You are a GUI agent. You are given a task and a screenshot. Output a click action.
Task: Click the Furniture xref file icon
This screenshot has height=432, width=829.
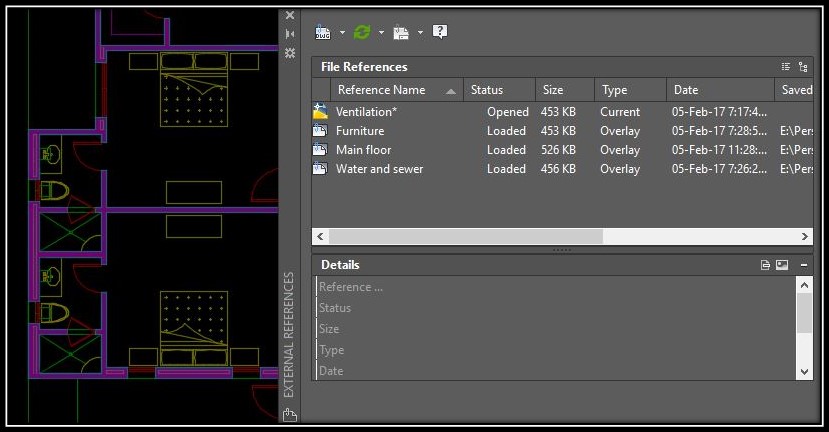(x=320, y=130)
